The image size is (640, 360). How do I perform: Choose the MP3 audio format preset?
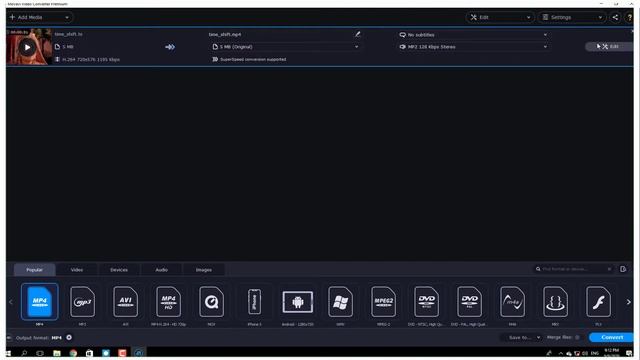point(82,302)
